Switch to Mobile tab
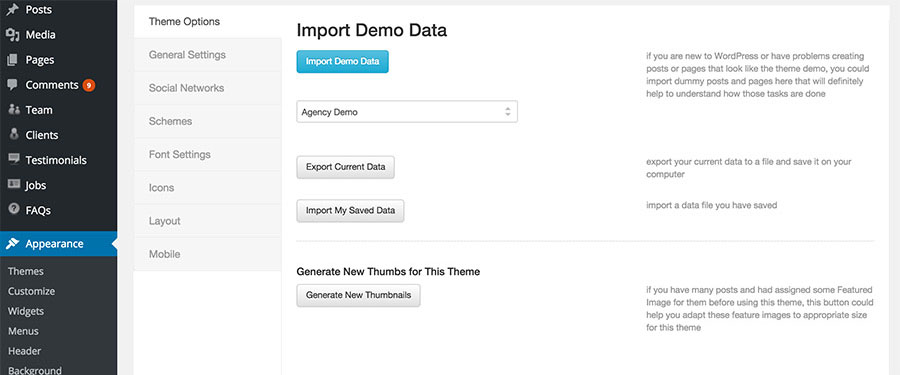 click(208, 254)
